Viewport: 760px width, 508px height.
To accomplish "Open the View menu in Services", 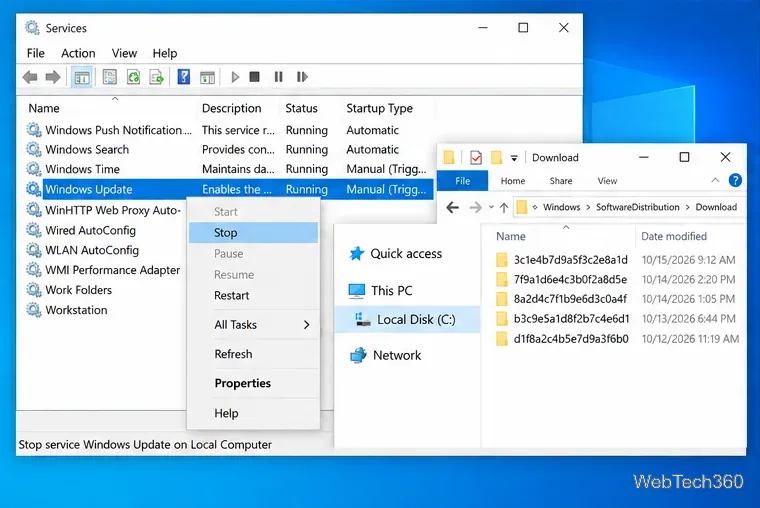I will (x=124, y=53).
